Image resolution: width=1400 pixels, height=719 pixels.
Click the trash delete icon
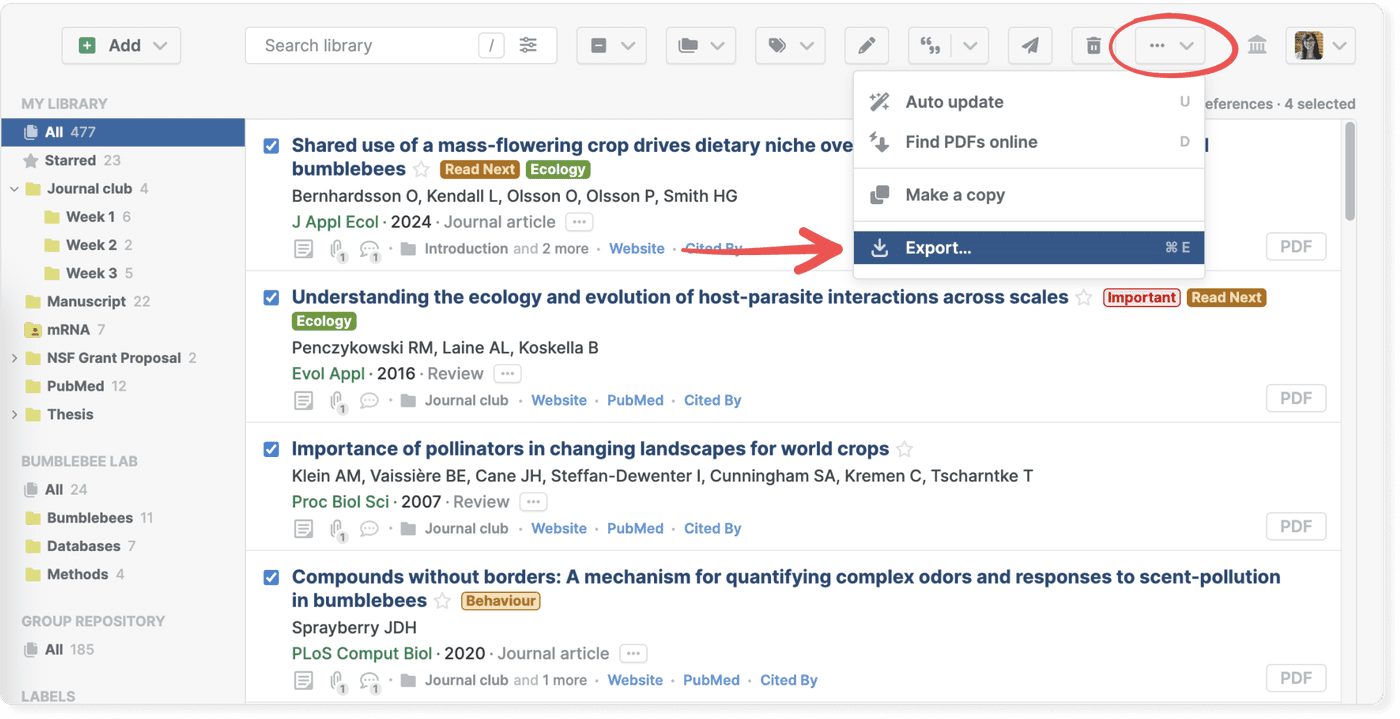pos(1092,45)
